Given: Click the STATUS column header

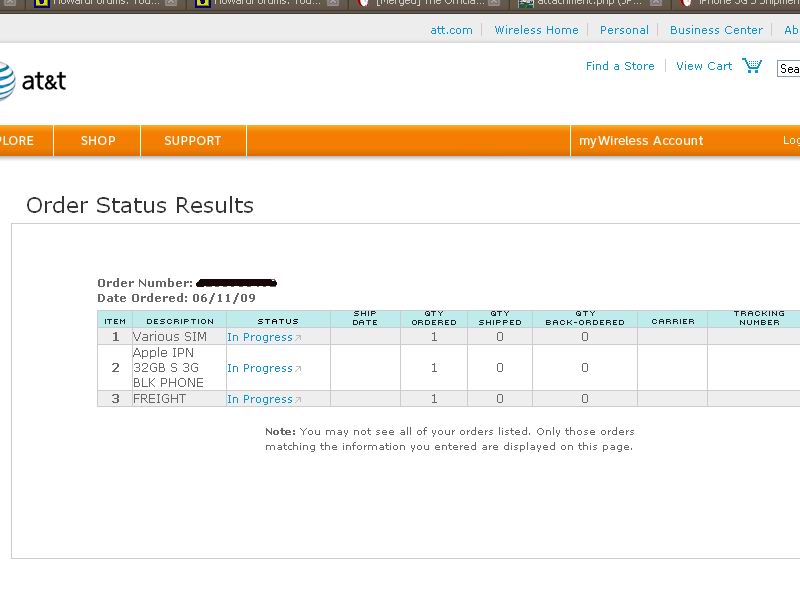Looking at the screenshot, I should [278, 321].
